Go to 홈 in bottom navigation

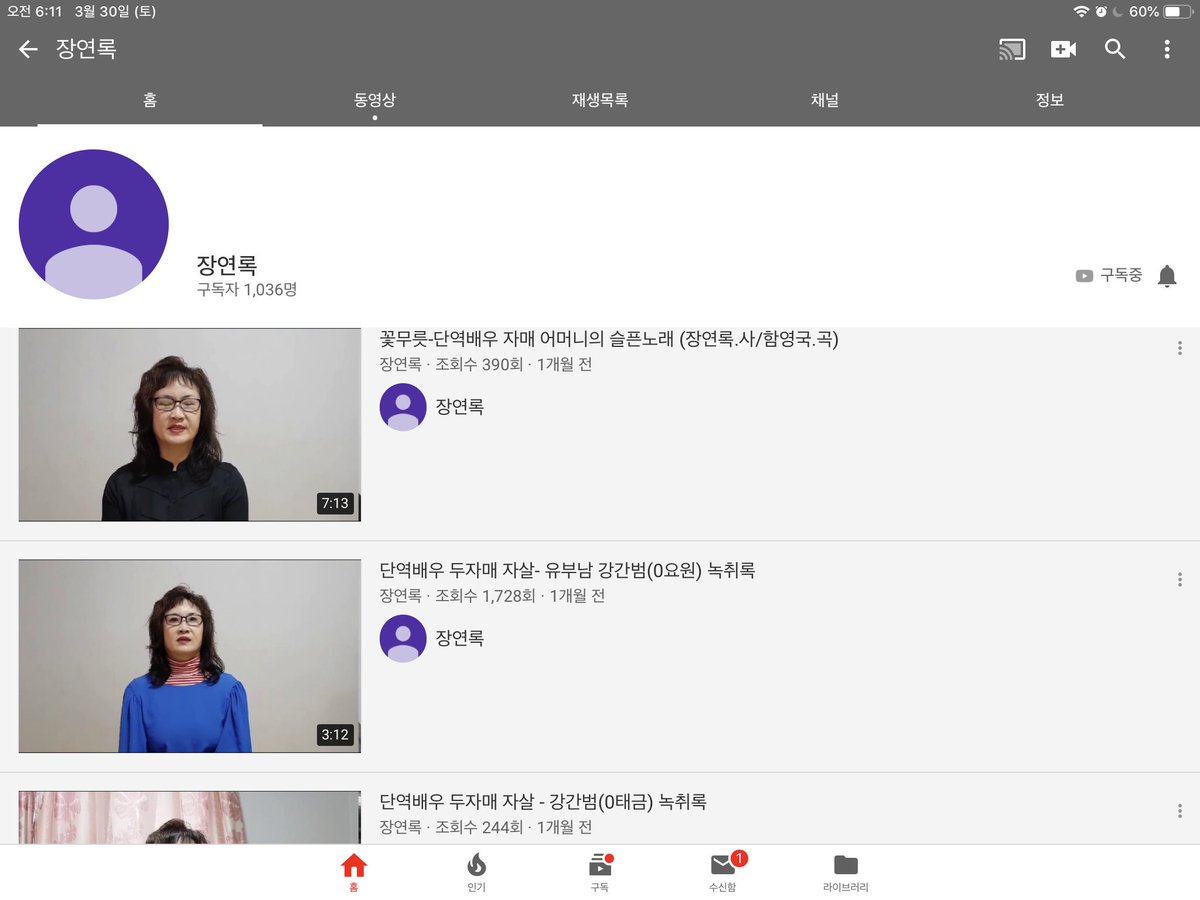tap(353, 872)
